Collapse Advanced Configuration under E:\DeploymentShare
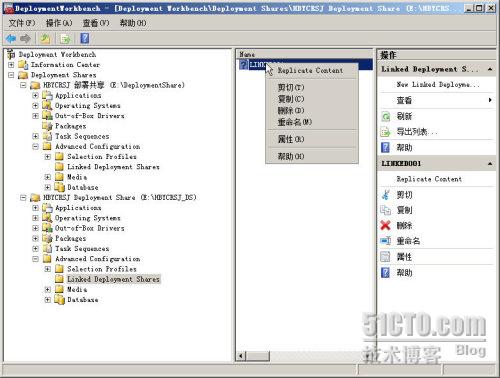This screenshot has height=378, width=500. pyautogui.click(x=35, y=146)
